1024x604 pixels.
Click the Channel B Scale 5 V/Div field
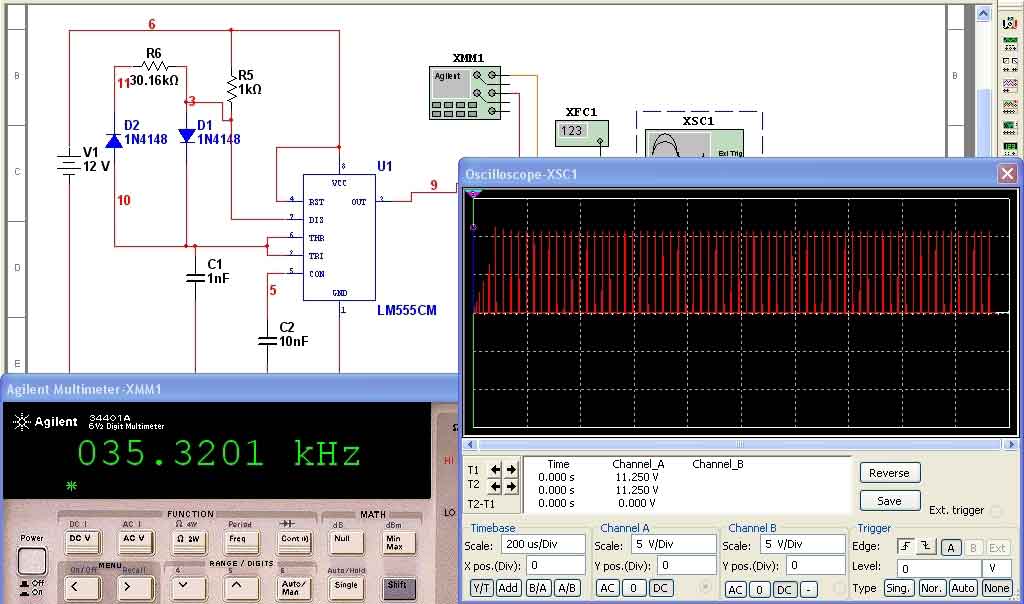pyautogui.click(x=801, y=544)
